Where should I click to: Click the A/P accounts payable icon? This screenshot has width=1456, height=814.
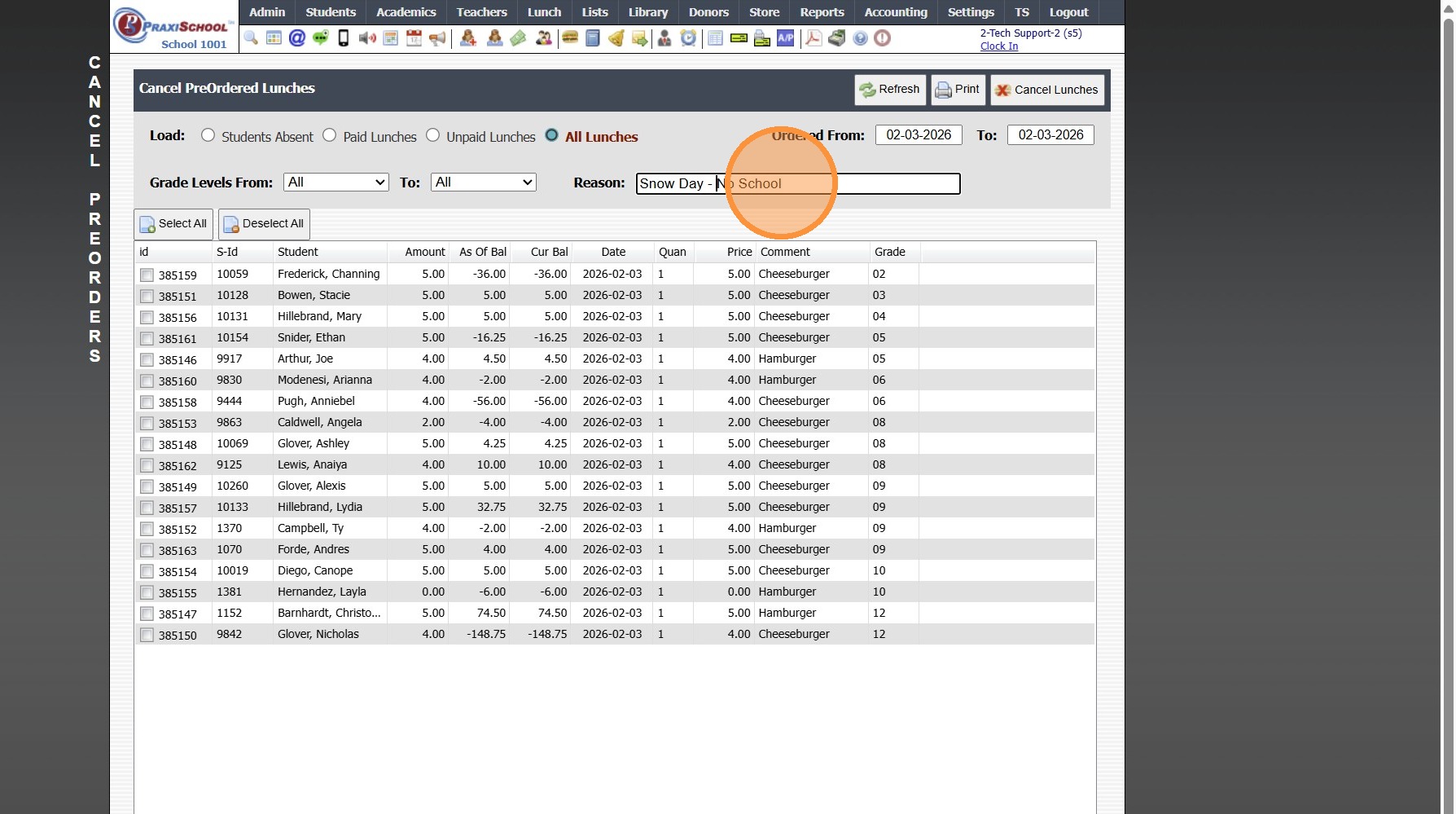(x=785, y=38)
